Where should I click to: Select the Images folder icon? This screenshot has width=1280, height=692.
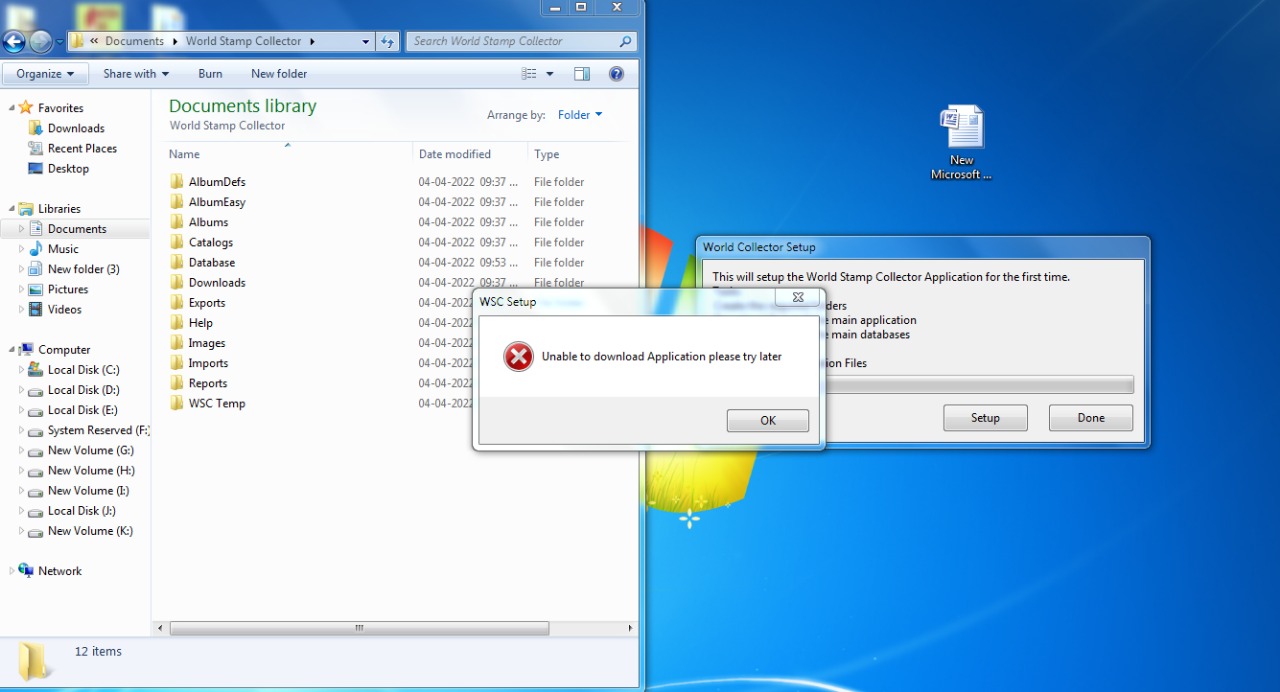177,343
